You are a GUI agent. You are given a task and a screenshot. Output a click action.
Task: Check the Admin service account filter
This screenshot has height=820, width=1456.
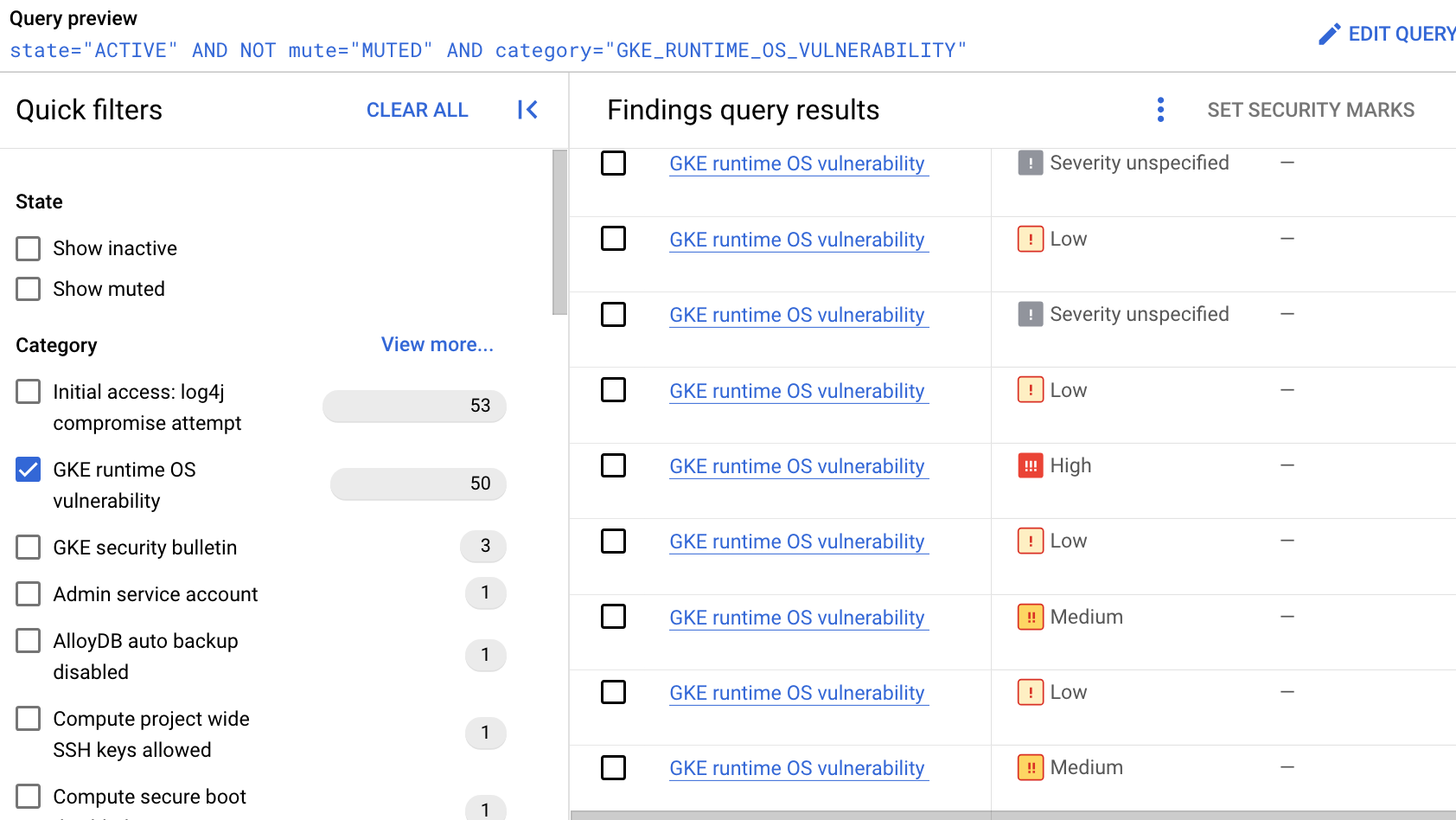(x=29, y=594)
